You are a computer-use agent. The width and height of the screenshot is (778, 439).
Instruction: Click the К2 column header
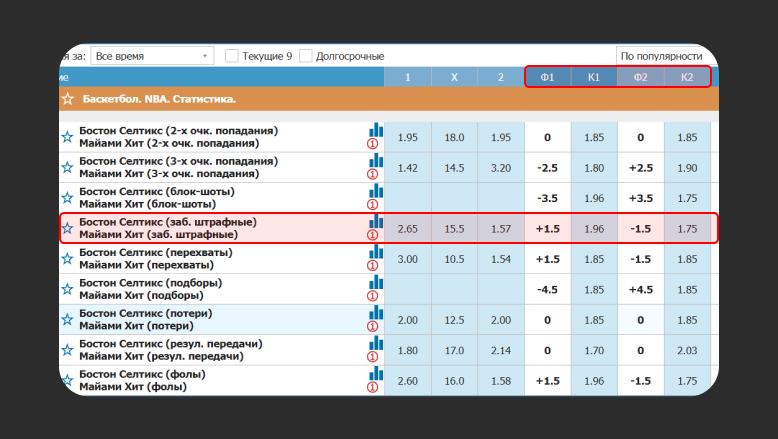(687, 77)
